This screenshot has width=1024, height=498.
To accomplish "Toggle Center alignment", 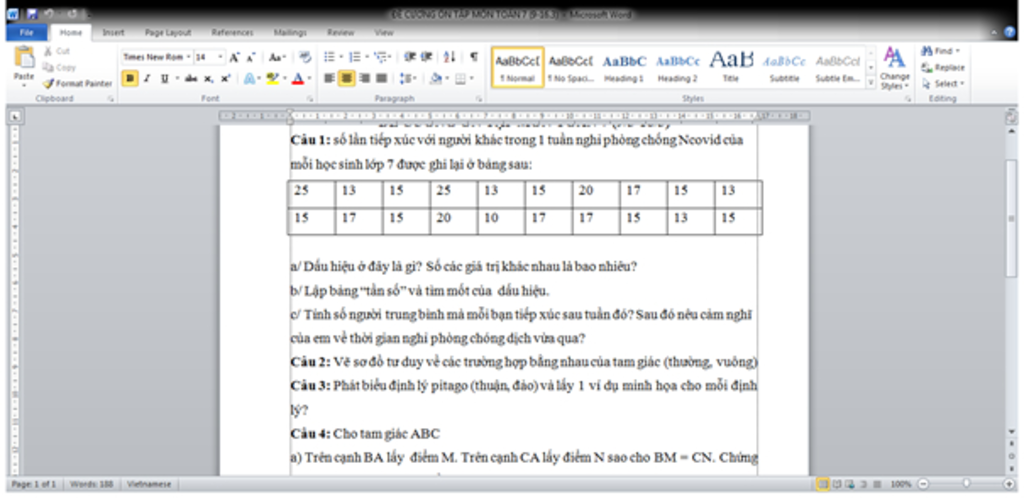I will pyautogui.click(x=347, y=78).
